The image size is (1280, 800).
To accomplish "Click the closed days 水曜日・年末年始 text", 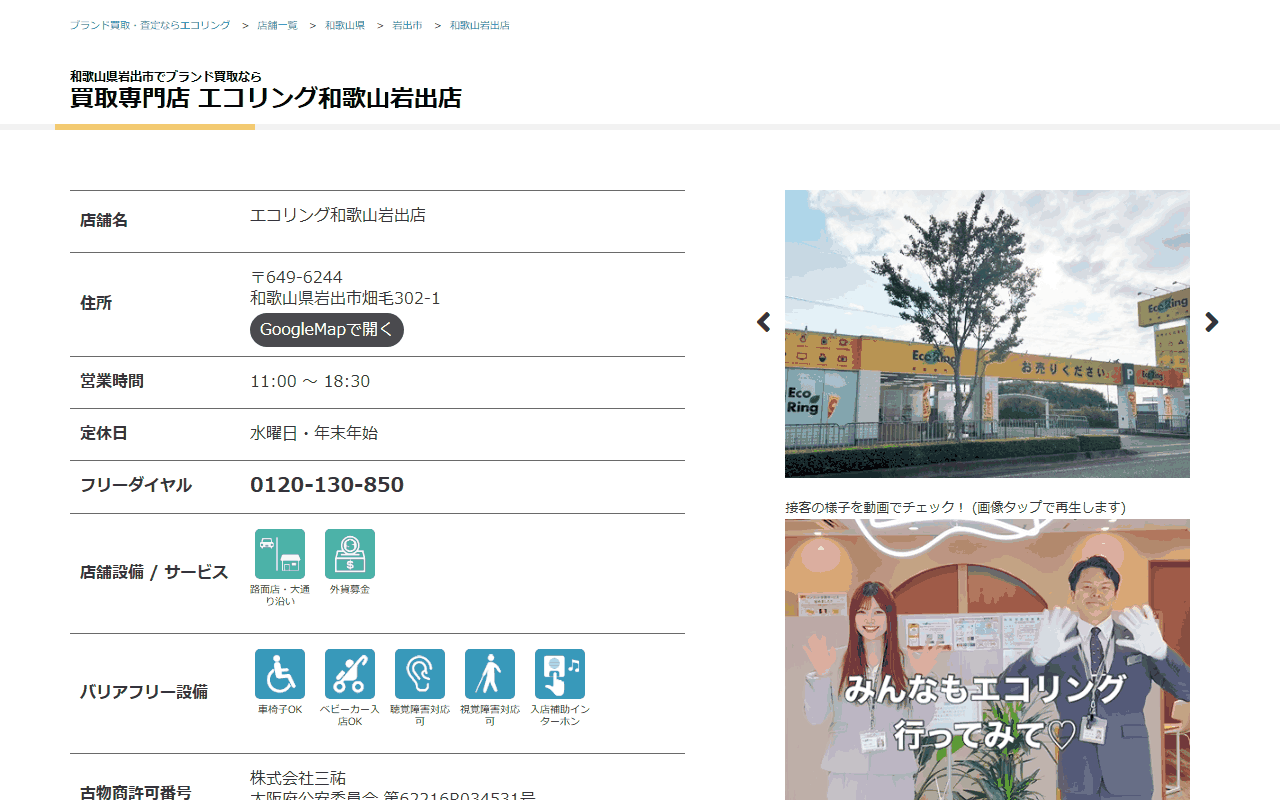I will pos(314,433).
